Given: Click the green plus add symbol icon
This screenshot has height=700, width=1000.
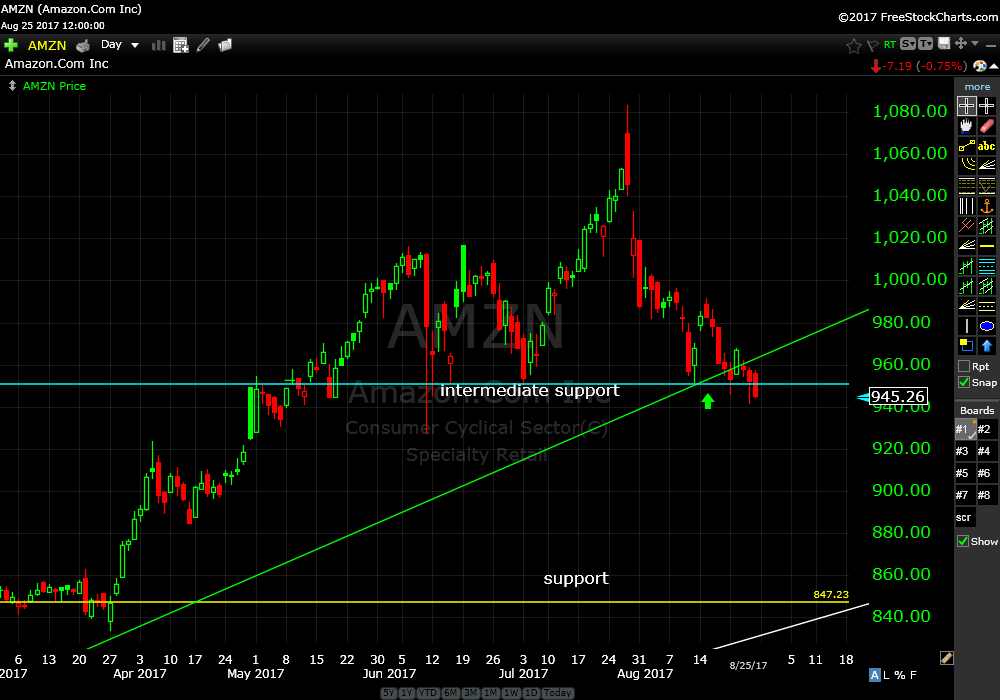Looking at the screenshot, I should point(12,45).
